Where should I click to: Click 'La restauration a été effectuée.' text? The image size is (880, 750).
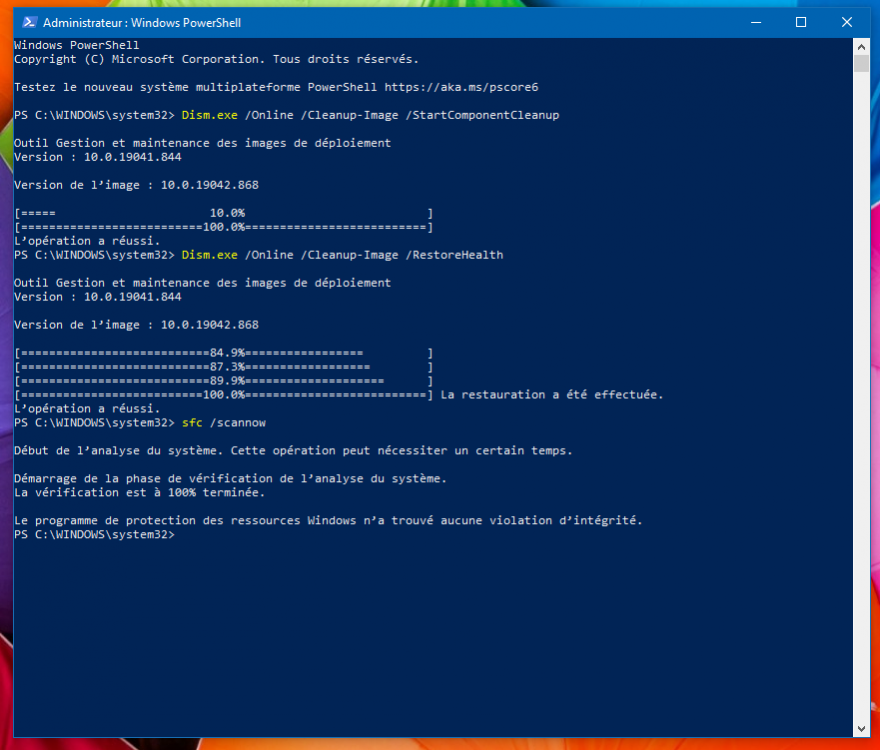pos(552,395)
